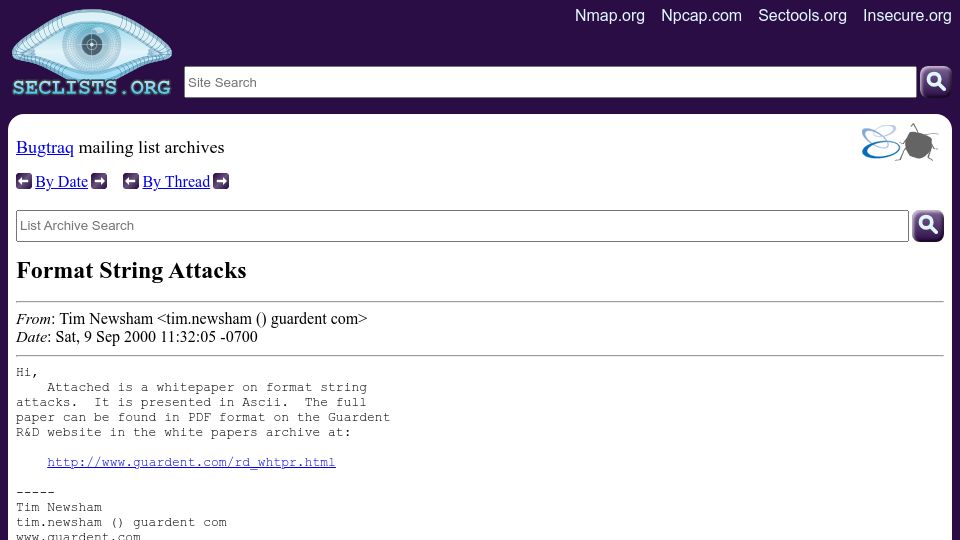The image size is (960, 540).
Task: Focus the List Archive Search field
Action: click(462, 226)
